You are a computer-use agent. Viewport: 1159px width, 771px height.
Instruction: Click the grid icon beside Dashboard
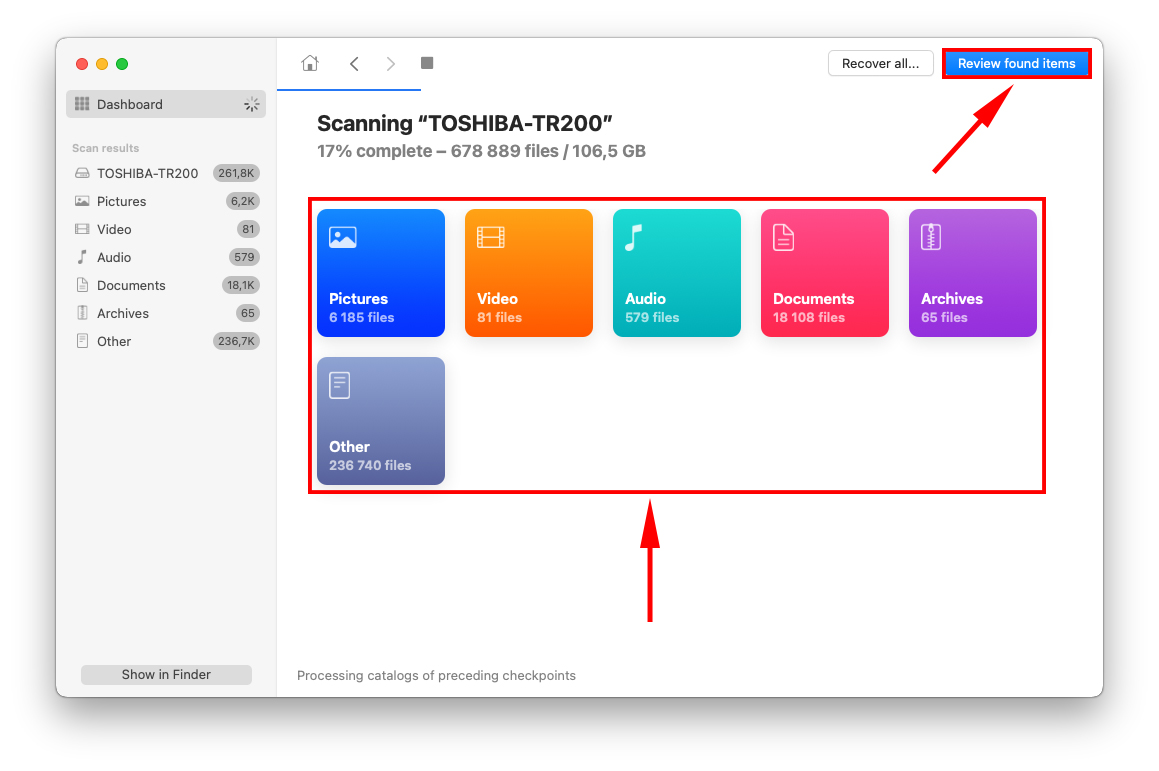coord(81,104)
